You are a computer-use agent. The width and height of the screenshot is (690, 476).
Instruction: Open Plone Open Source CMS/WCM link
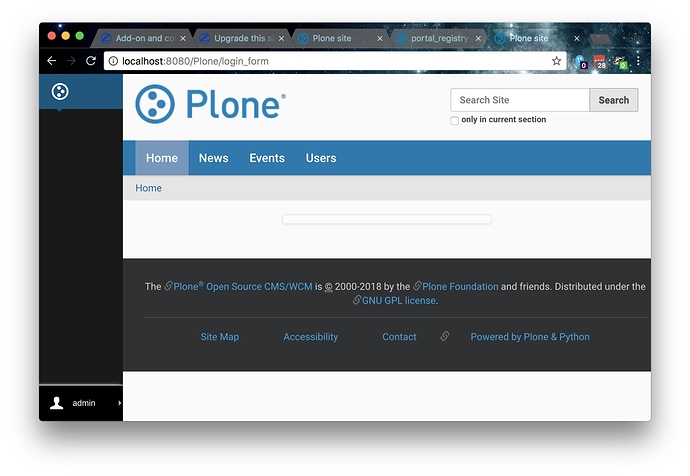(242, 286)
